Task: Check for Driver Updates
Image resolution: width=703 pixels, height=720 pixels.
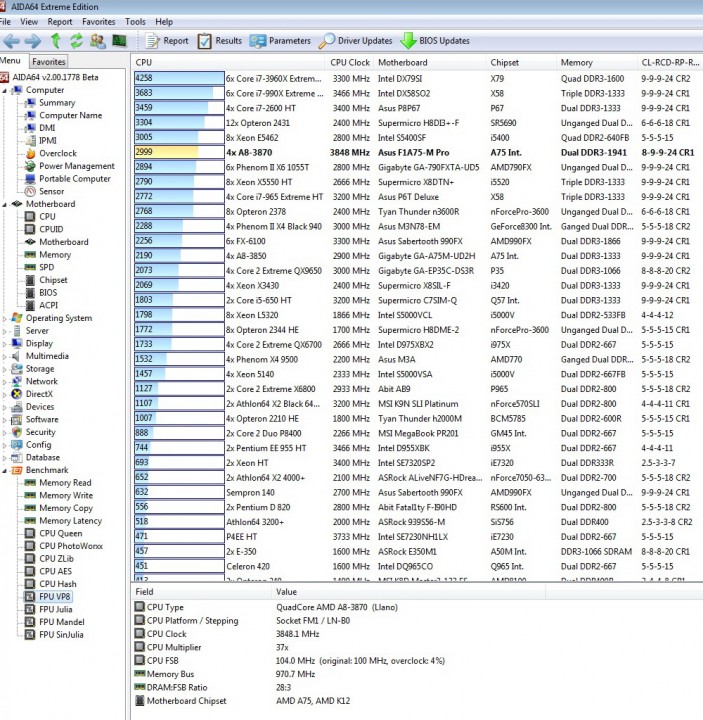Action: click(355, 41)
